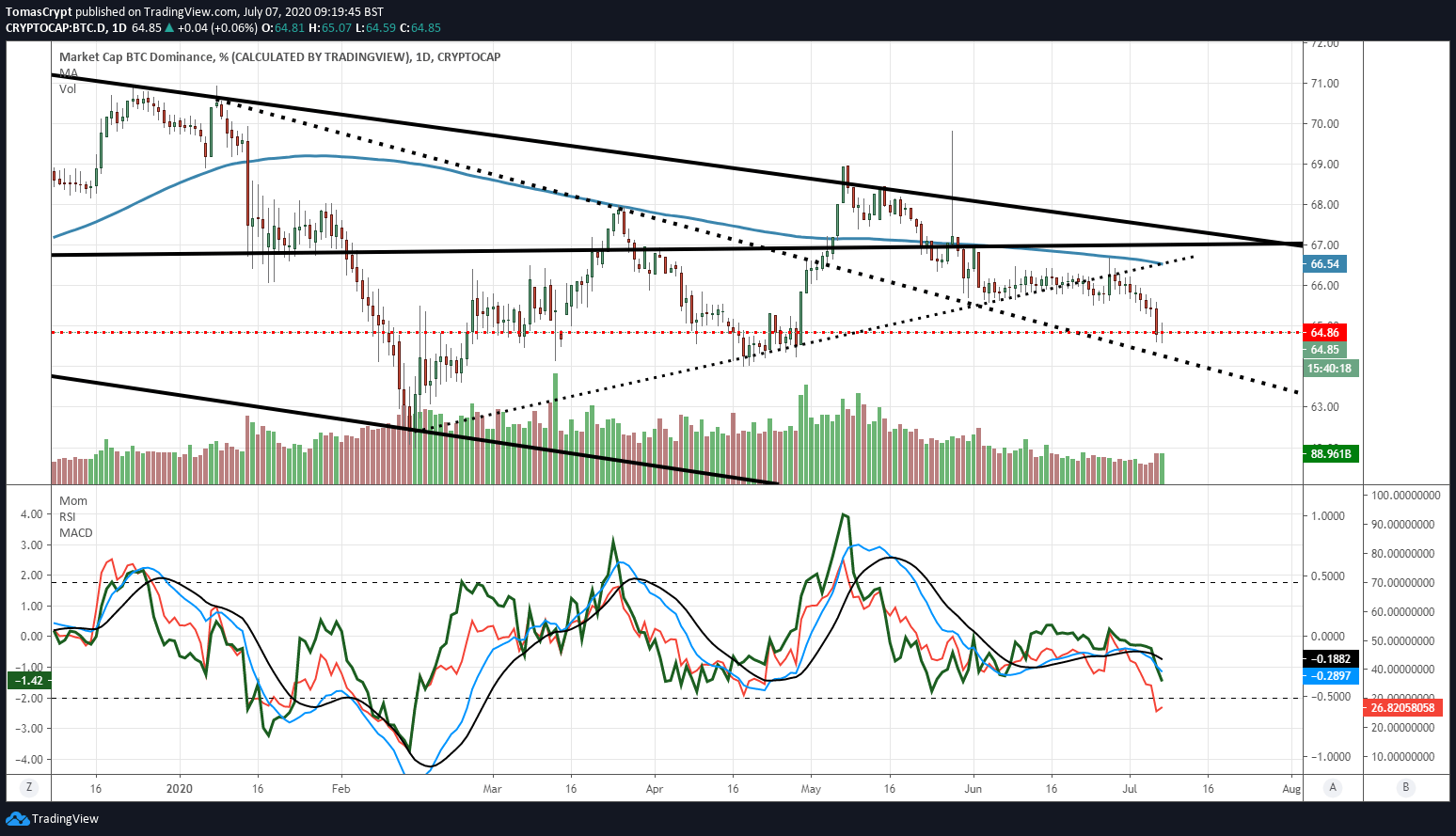
Task: Open the MACD indicator legend
Action: (x=76, y=532)
